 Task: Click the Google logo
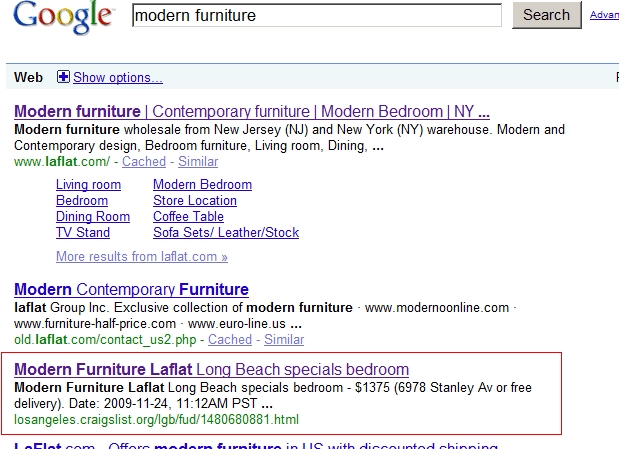pos(63,17)
